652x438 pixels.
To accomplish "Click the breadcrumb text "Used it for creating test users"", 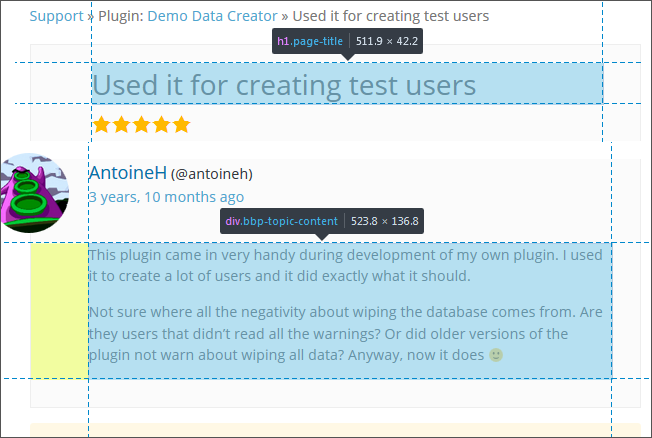I will click(x=391, y=16).
